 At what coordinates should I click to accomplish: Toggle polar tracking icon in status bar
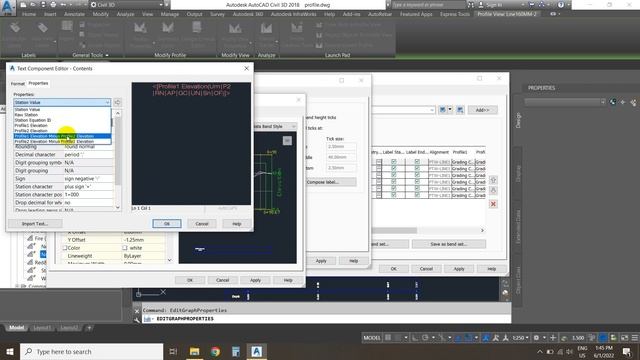point(425,338)
